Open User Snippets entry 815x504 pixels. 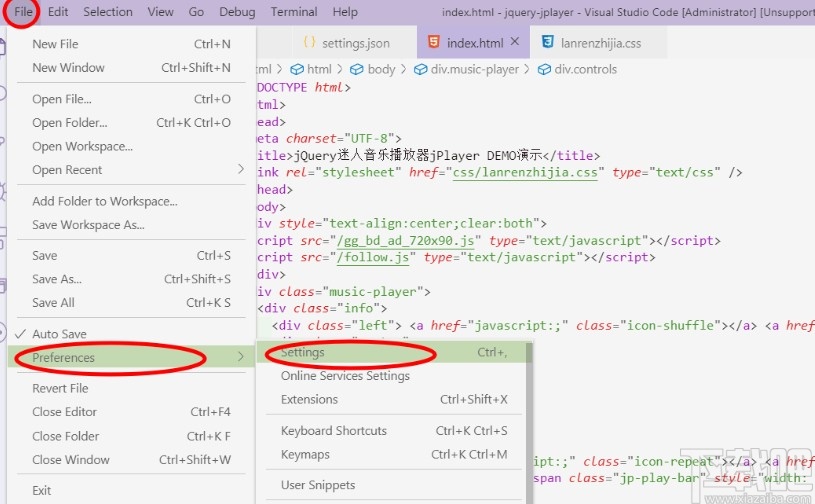[x=393, y=485]
